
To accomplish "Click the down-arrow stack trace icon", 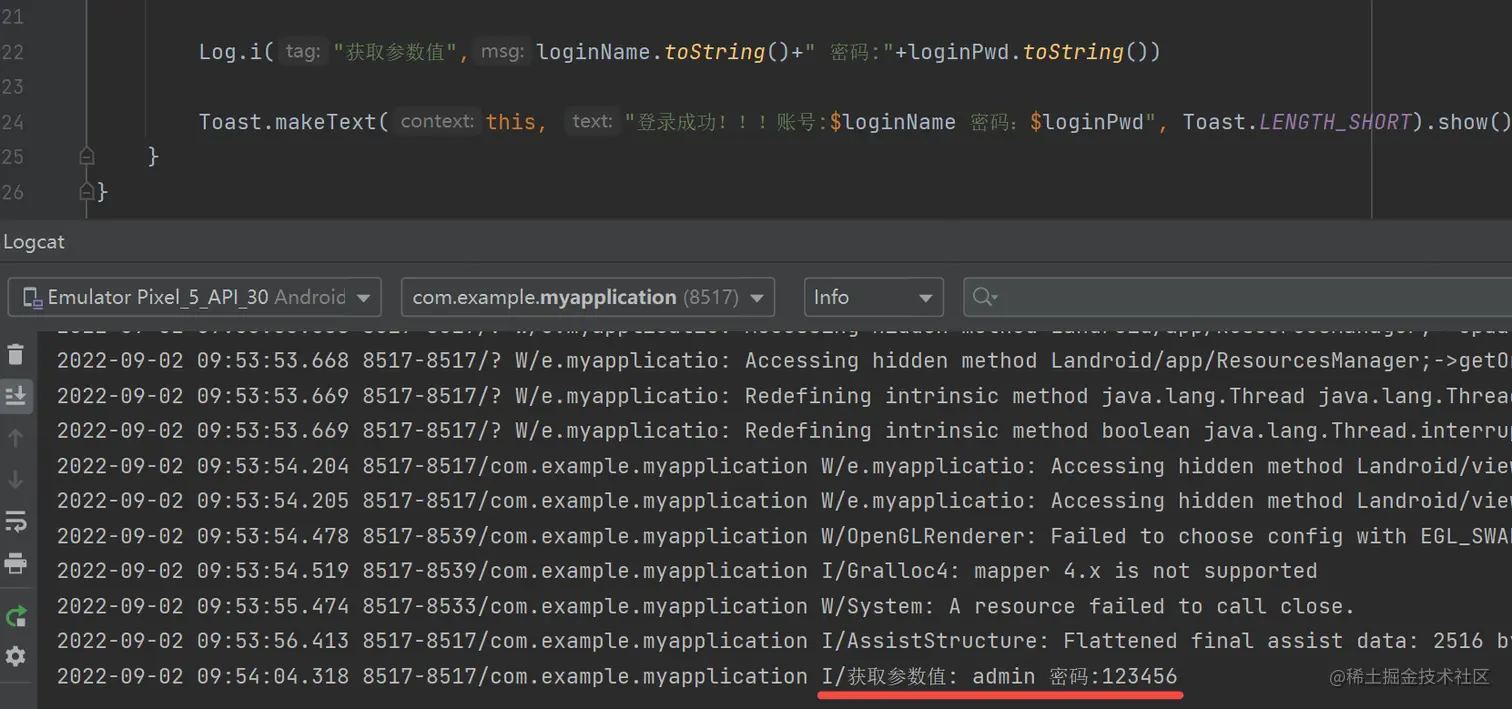I will coord(16,480).
